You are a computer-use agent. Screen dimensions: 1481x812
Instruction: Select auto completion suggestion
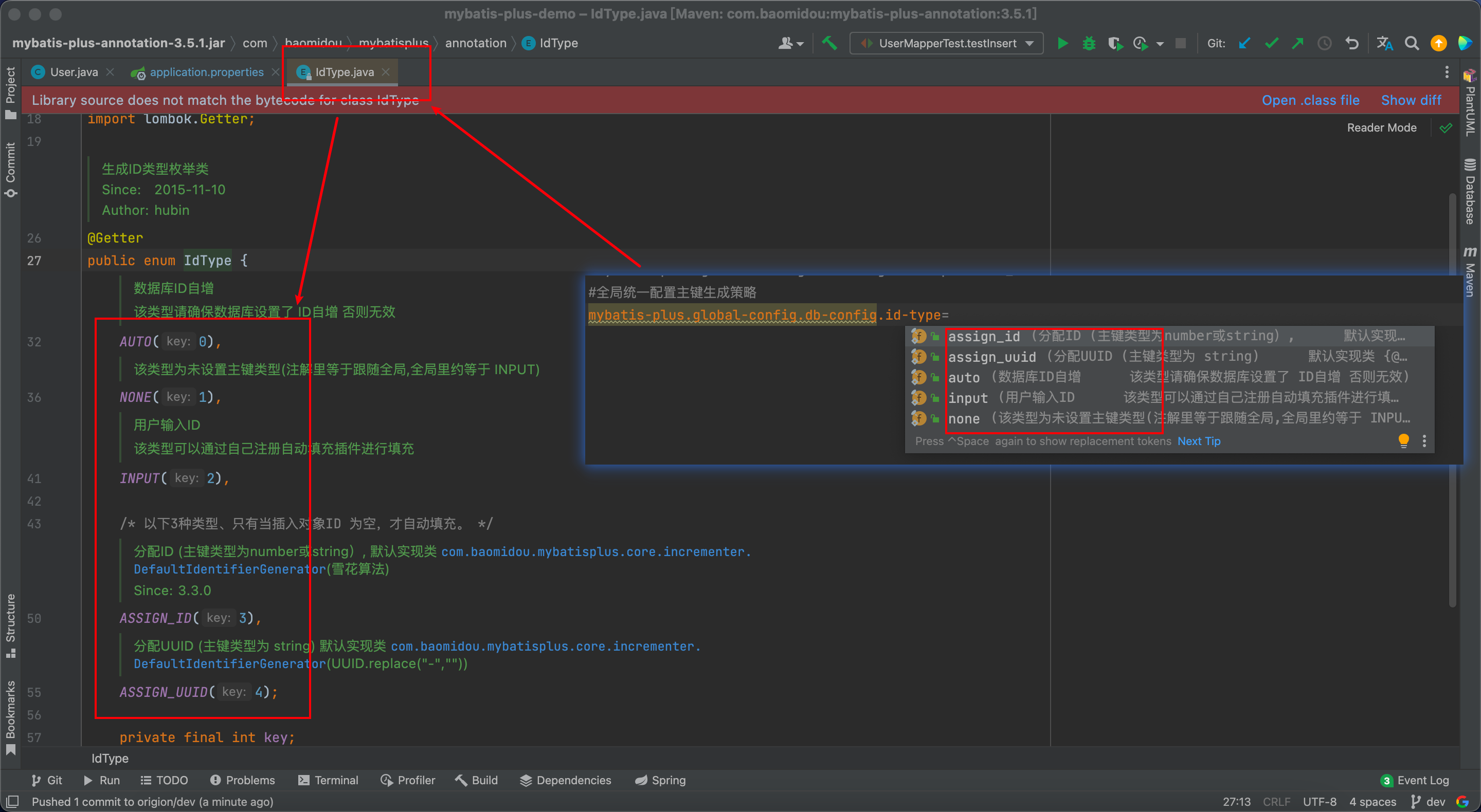tap(1169, 377)
